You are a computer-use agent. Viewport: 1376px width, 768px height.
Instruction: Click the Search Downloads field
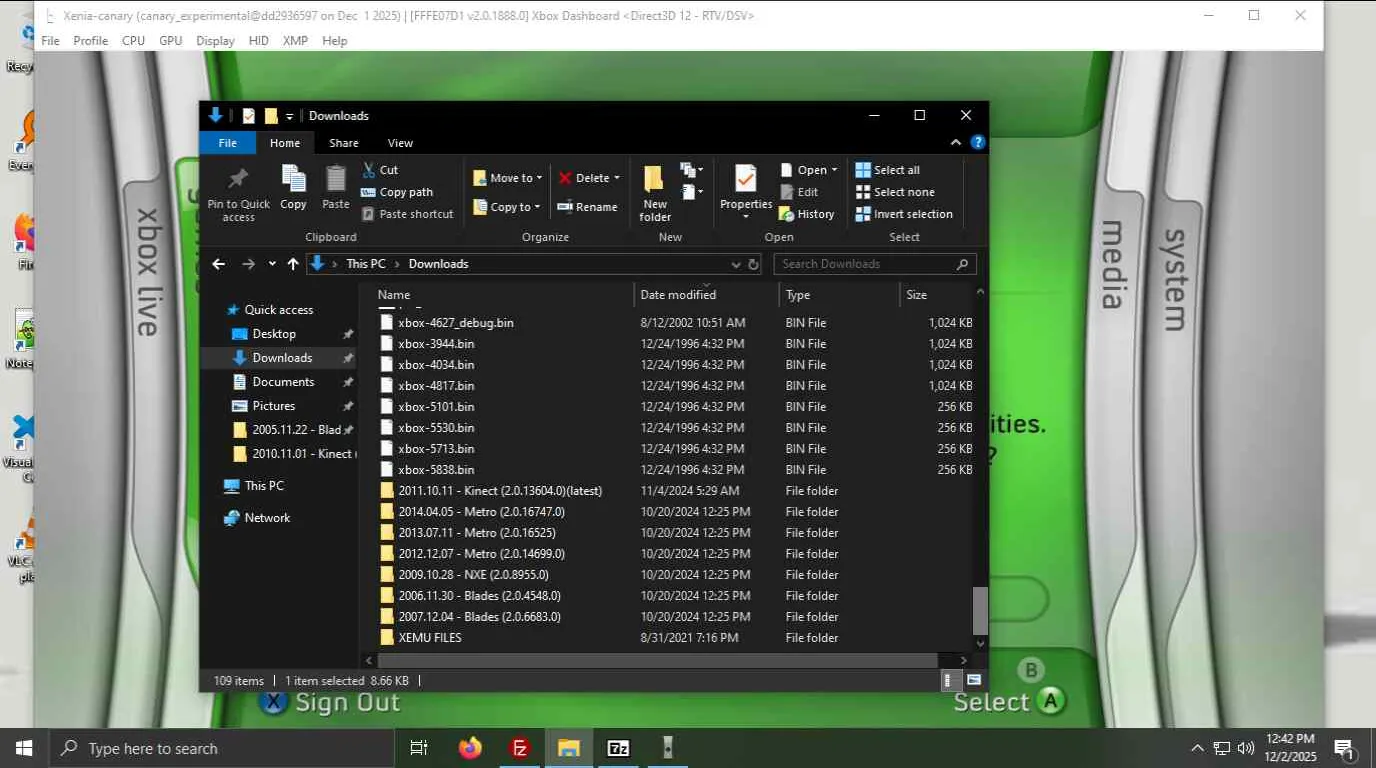click(874, 264)
